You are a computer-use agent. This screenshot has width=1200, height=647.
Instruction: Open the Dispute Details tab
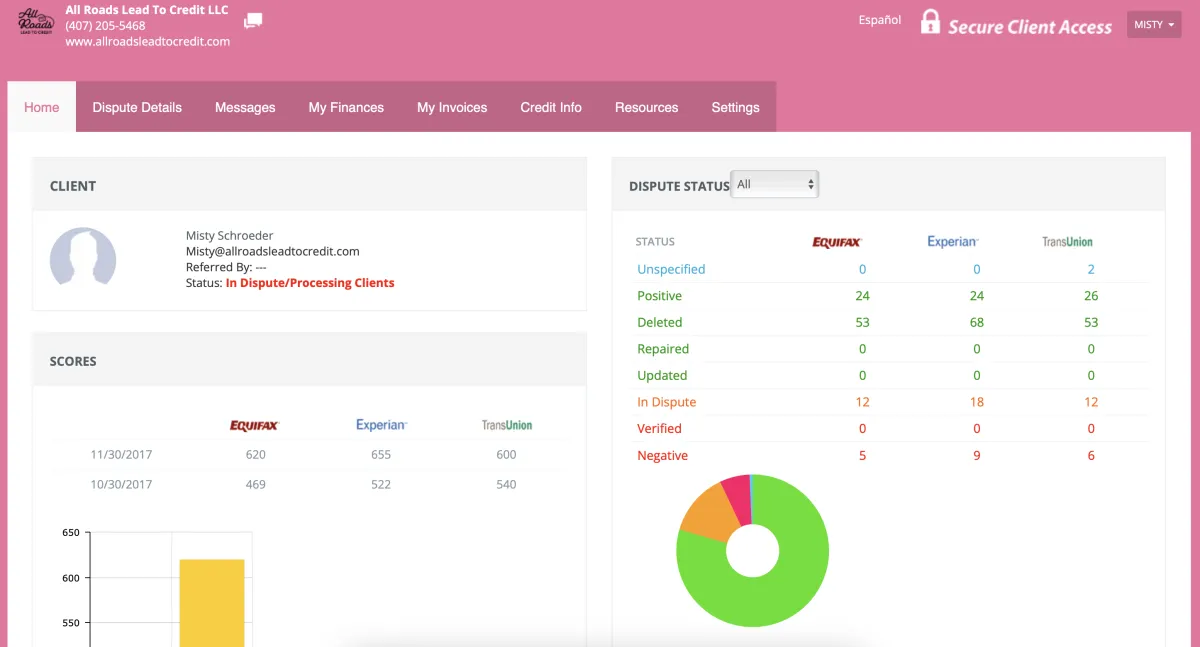[137, 107]
